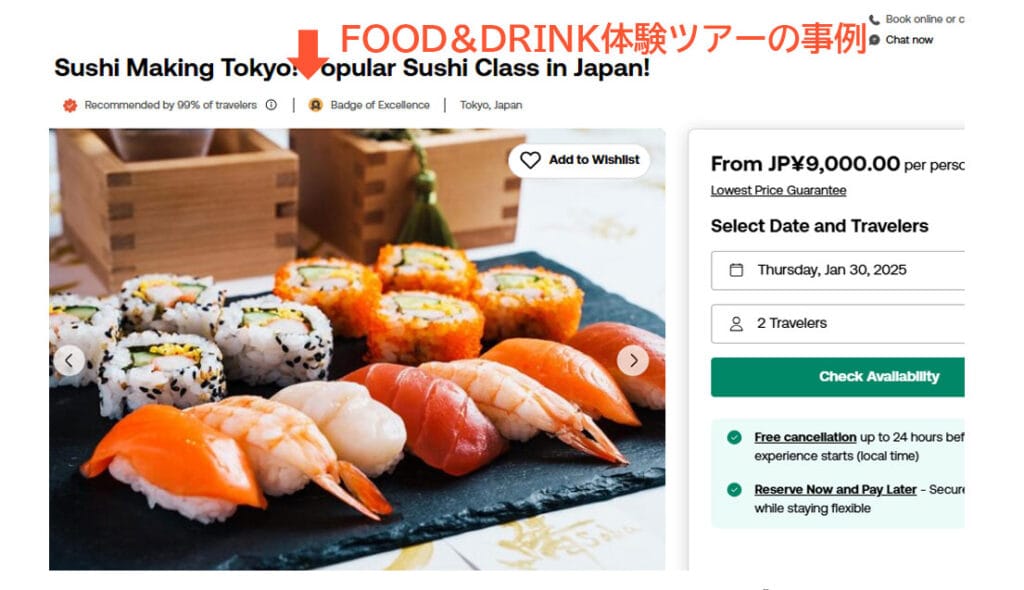Click the main sushi platter photo

click(x=357, y=350)
